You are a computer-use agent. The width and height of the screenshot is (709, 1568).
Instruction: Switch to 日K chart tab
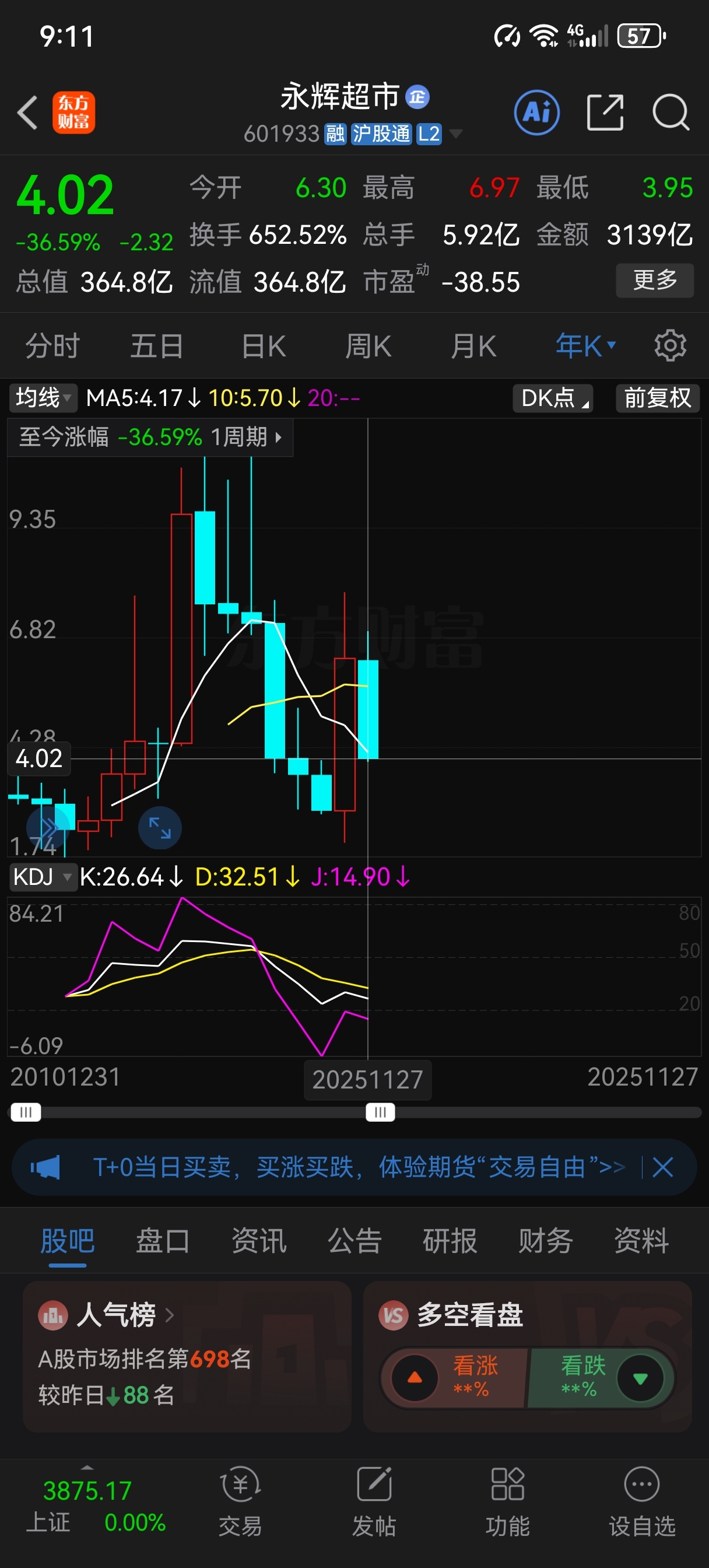click(264, 346)
